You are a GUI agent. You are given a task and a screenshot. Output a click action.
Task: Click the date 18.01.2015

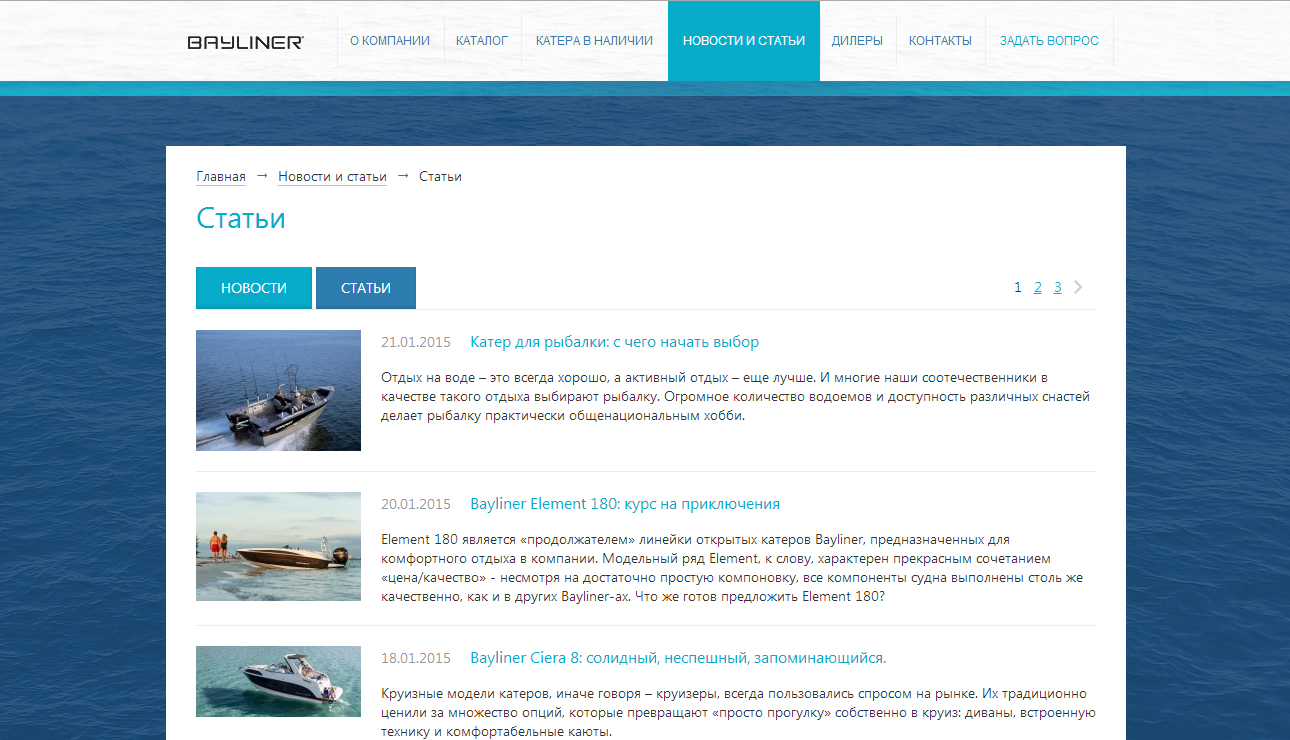[x=416, y=658]
